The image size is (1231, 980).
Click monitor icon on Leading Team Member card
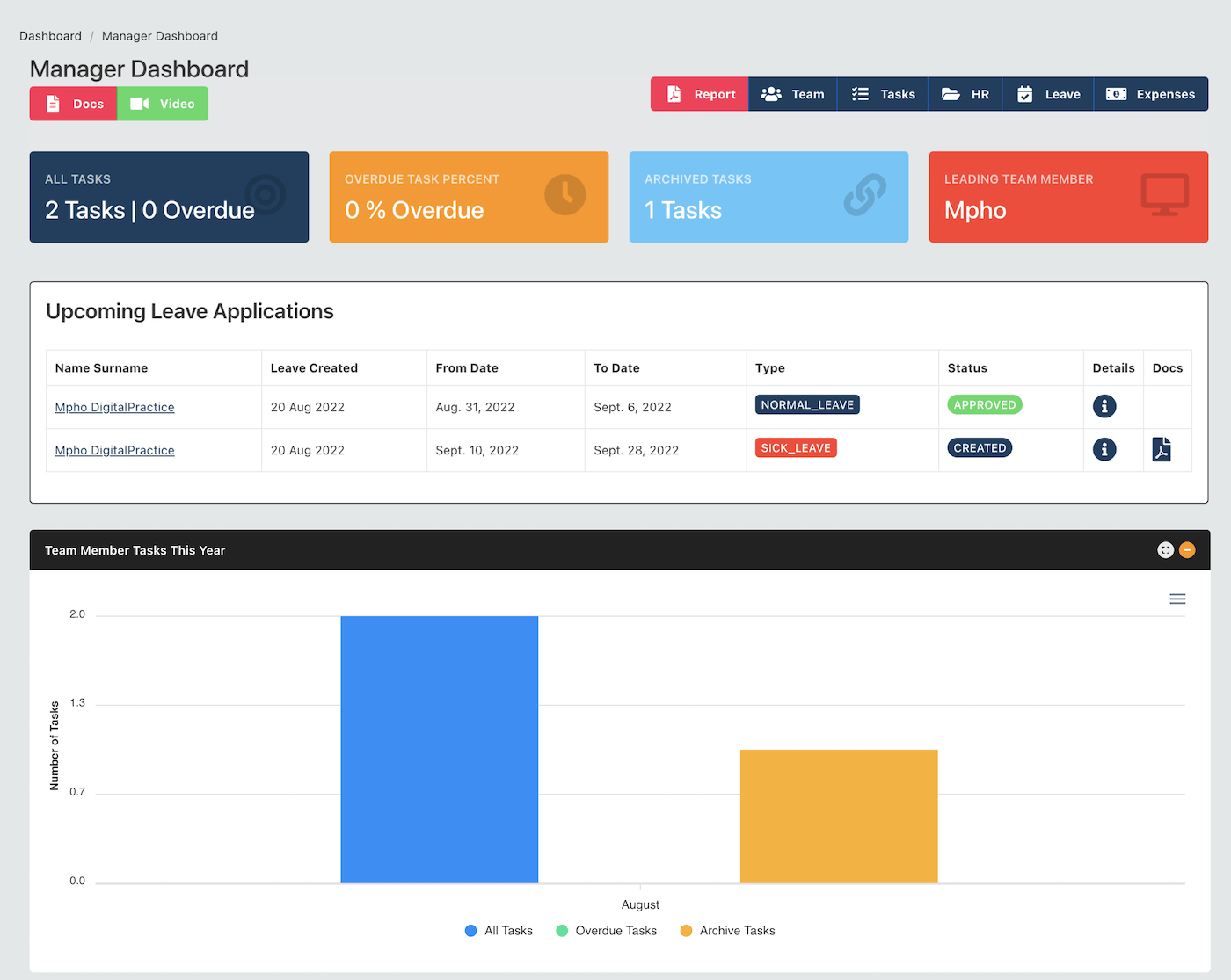click(1165, 194)
